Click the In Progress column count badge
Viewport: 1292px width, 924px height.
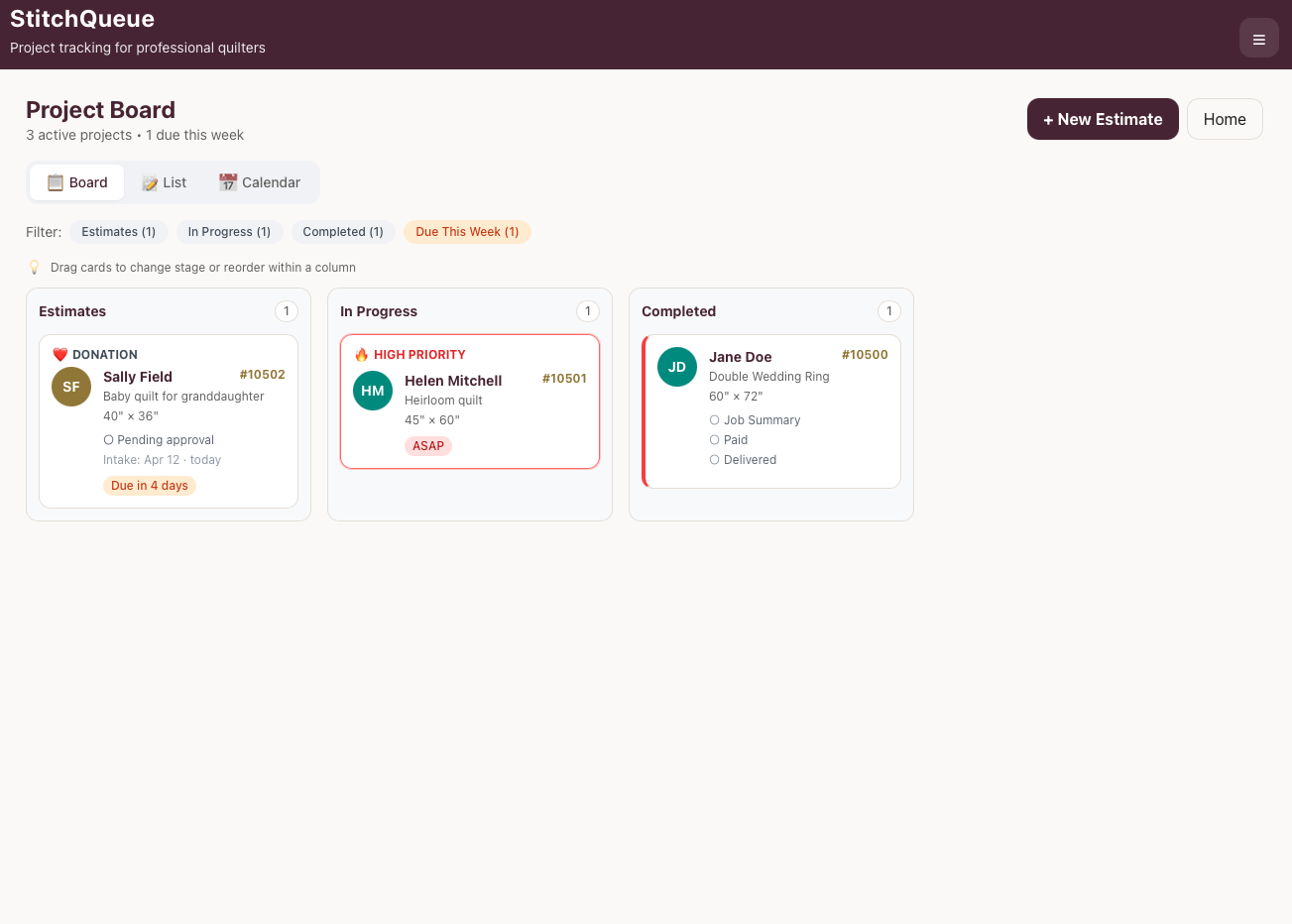click(588, 311)
